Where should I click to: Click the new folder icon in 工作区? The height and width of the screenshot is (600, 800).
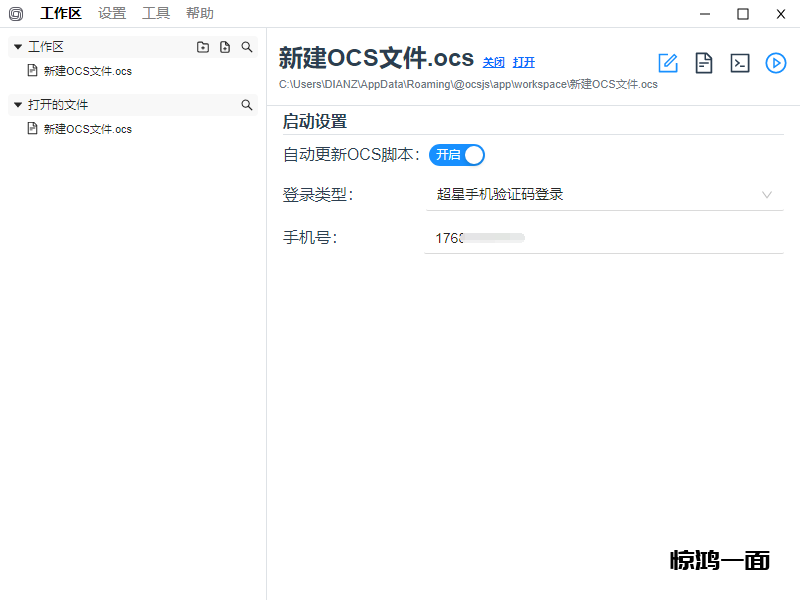click(203, 47)
